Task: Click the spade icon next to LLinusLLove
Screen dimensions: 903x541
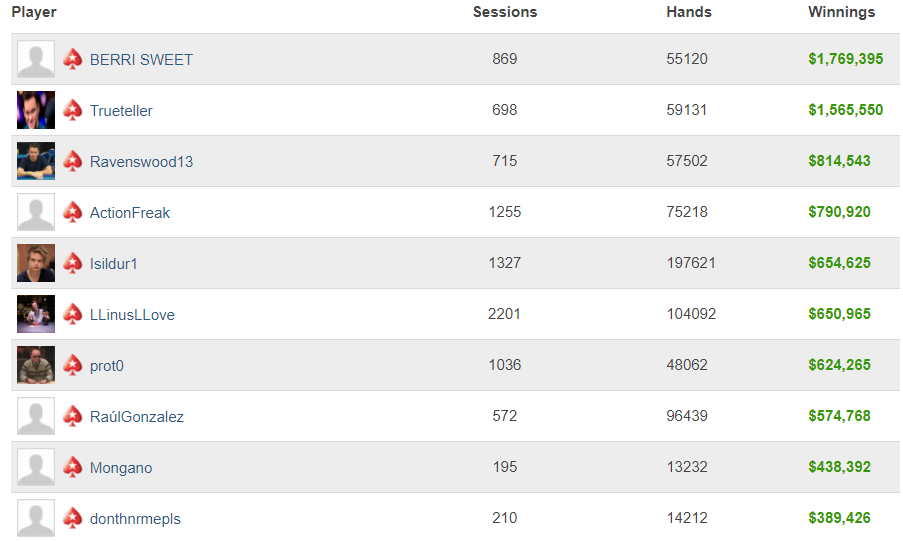Action: pyautogui.click(x=73, y=314)
